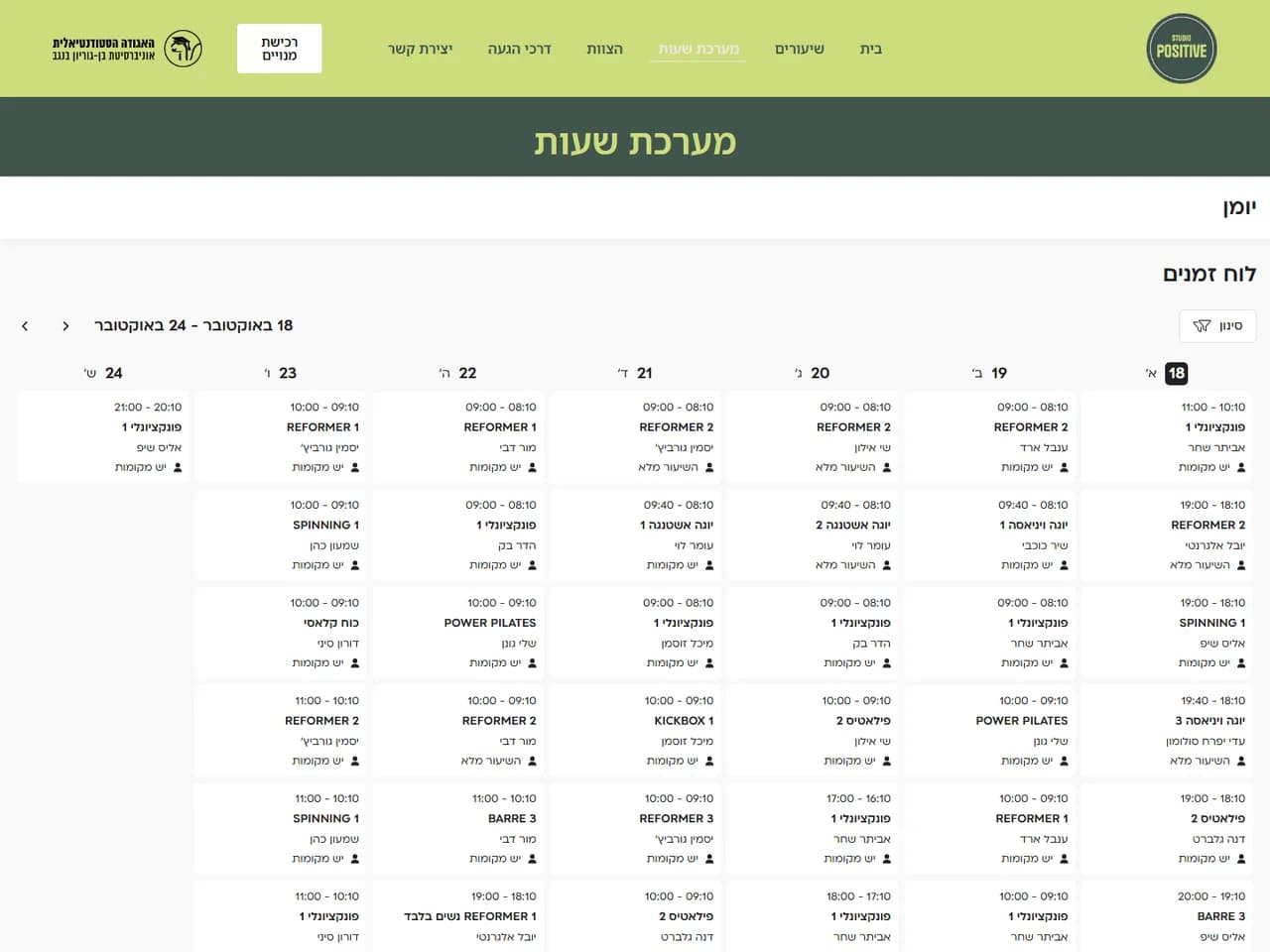
Task: Go to previous week with left chevron
Action: 25,325
